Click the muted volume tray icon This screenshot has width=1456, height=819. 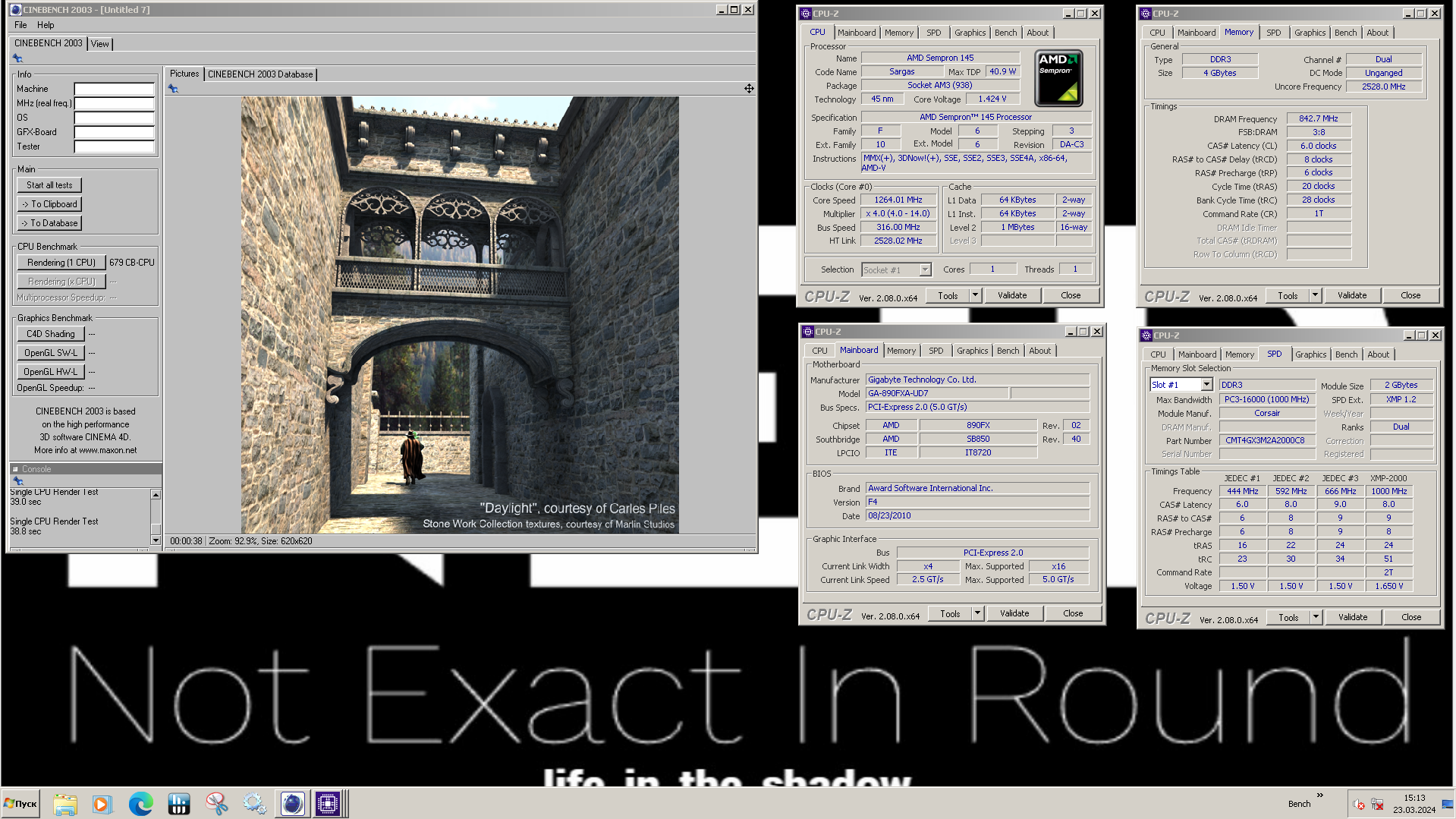point(1359,805)
